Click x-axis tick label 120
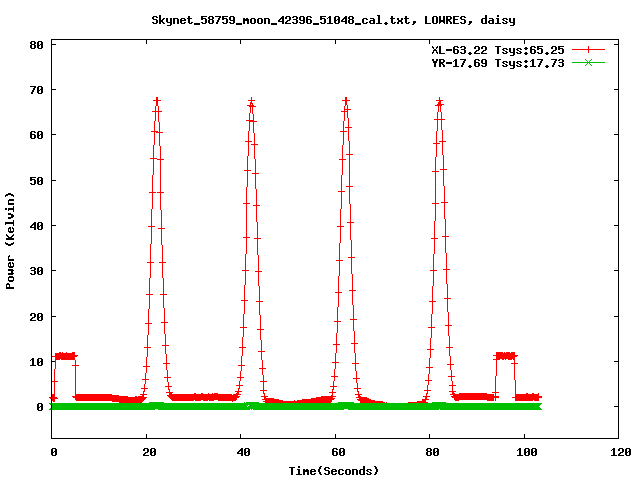This screenshot has height=480, width=640. pos(621,452)
